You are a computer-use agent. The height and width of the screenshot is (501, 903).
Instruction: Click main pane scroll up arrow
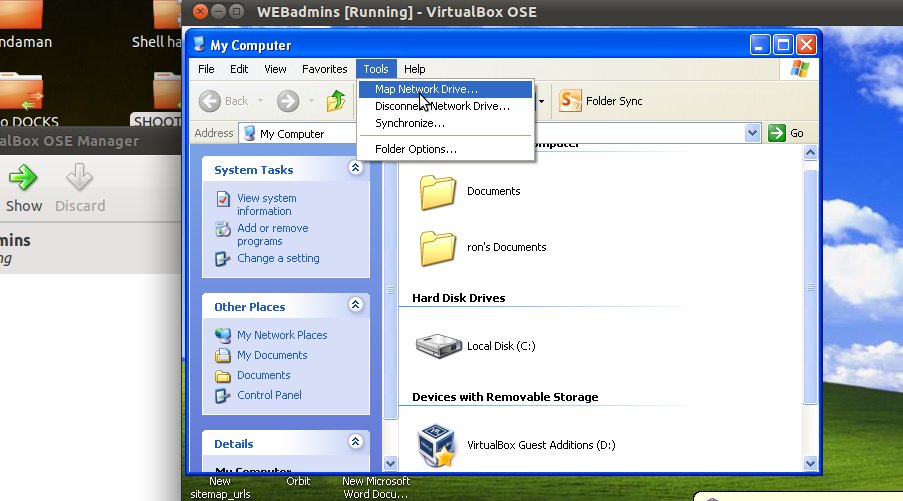[x=810, y=153]
